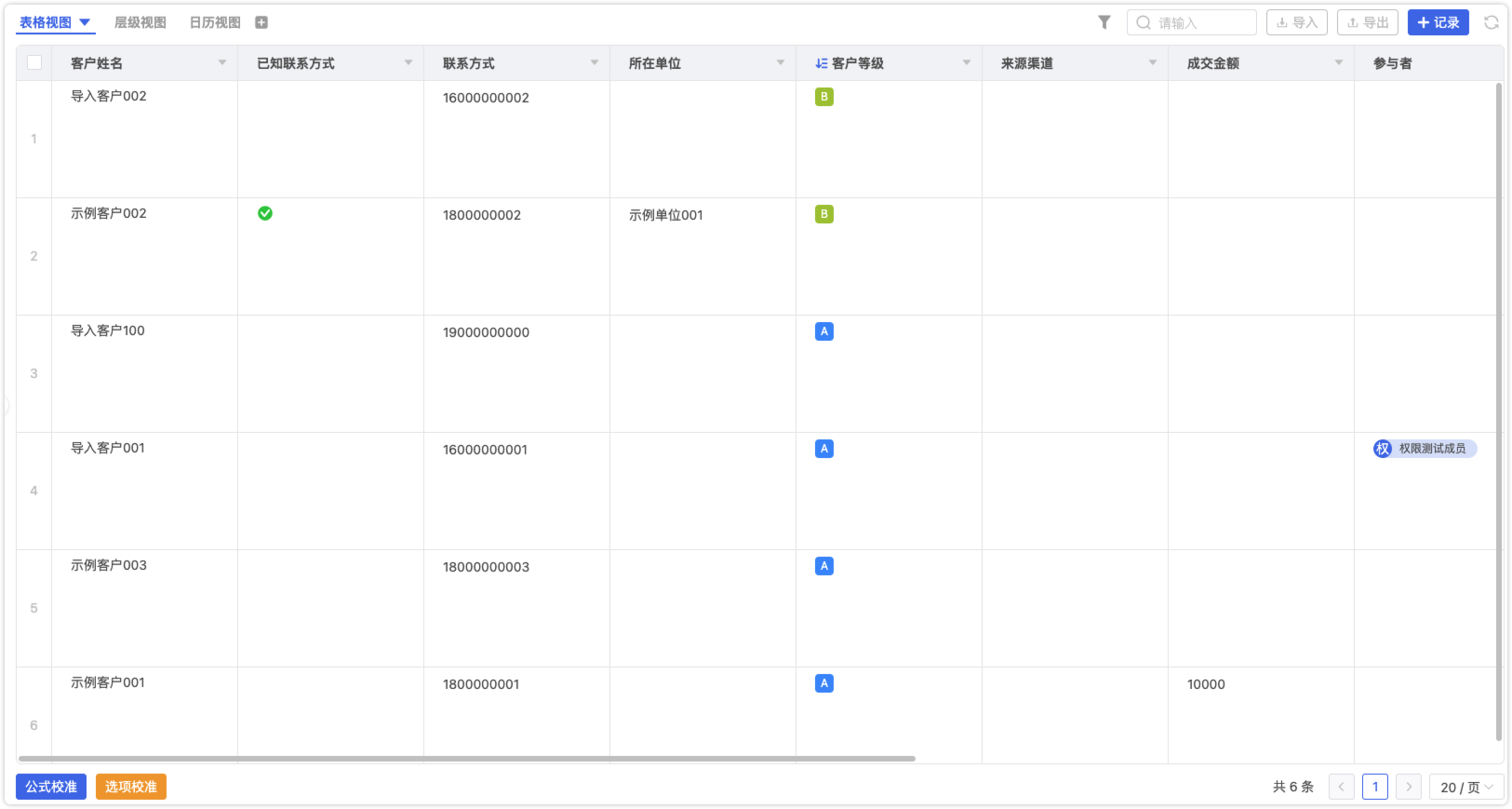Click the 导入 button
The image size is (1512, 809).
coord(1297,22)
